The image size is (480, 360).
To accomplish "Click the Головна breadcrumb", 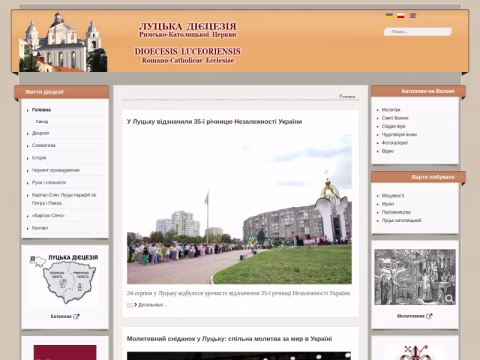I will [347, 96].
